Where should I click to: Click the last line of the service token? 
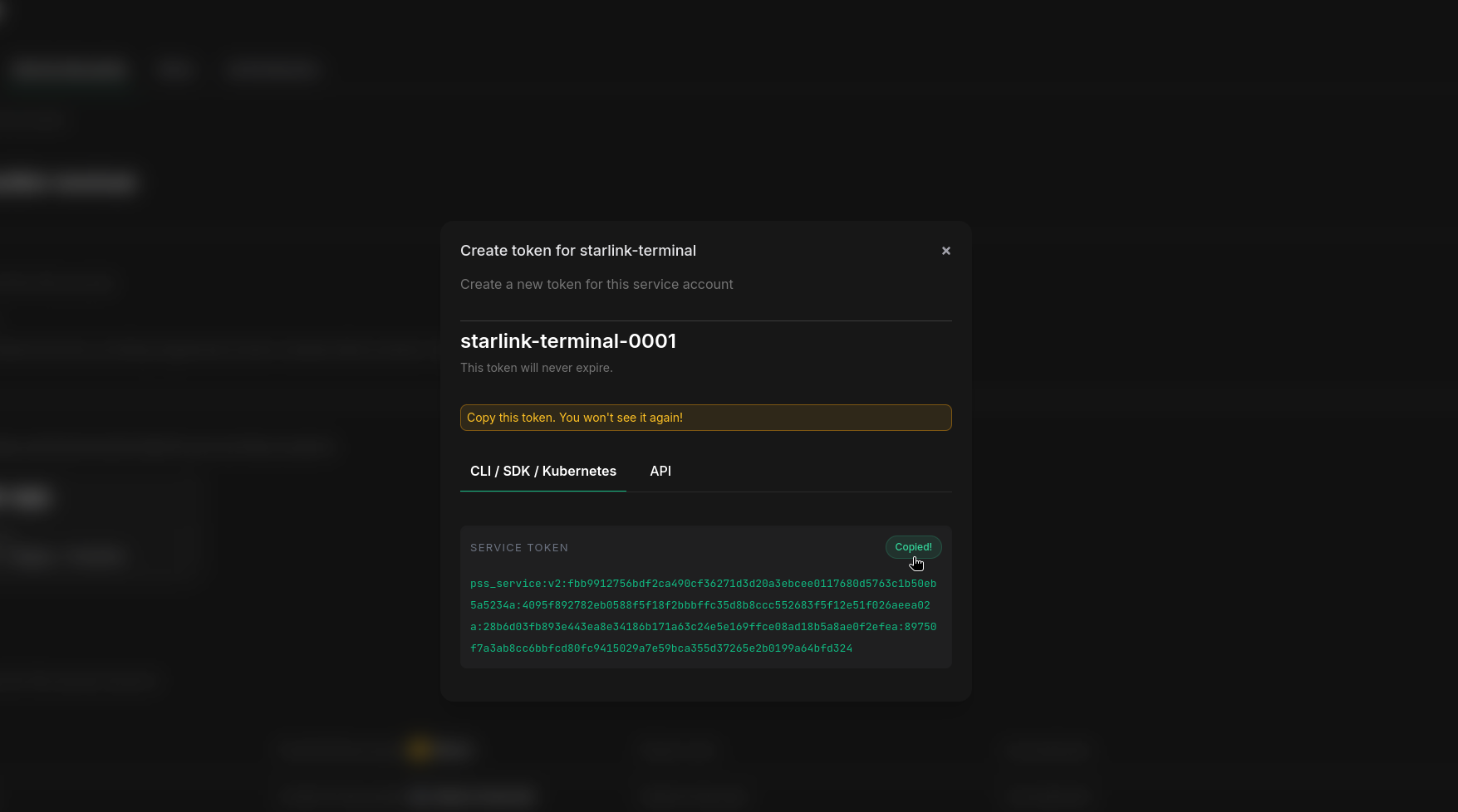[x=660, y=648]
